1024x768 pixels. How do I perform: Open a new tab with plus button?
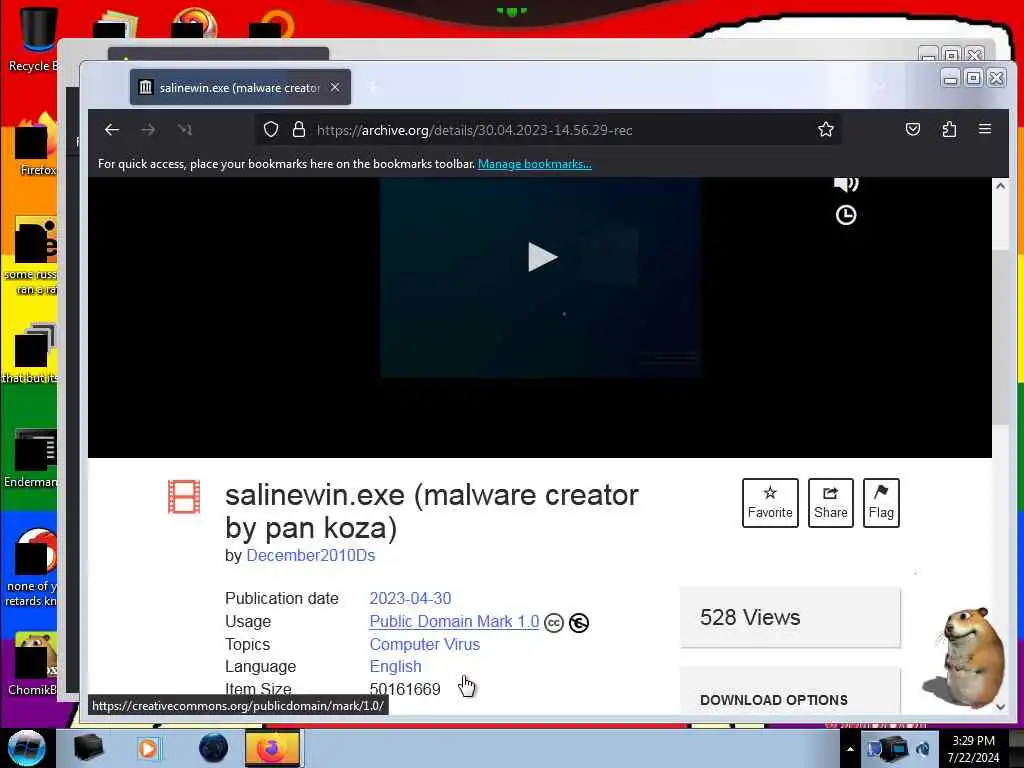click(374, 88)
